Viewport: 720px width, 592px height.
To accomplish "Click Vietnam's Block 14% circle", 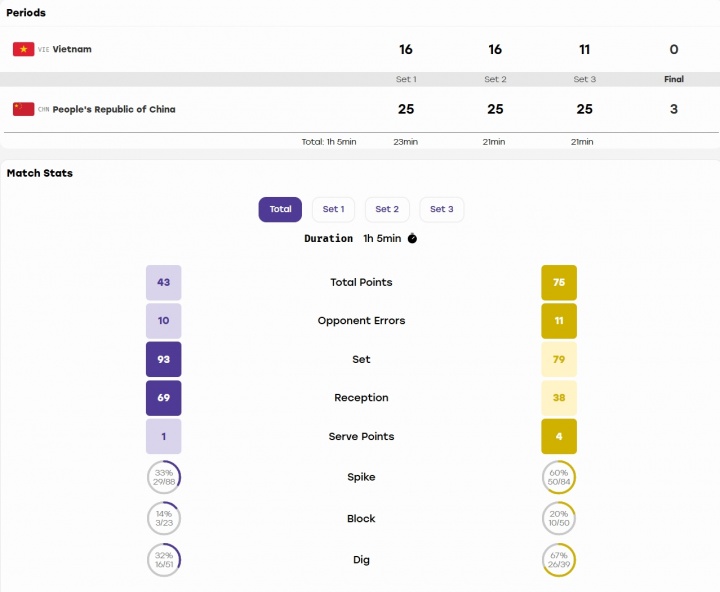I will (x=164, y=519).
